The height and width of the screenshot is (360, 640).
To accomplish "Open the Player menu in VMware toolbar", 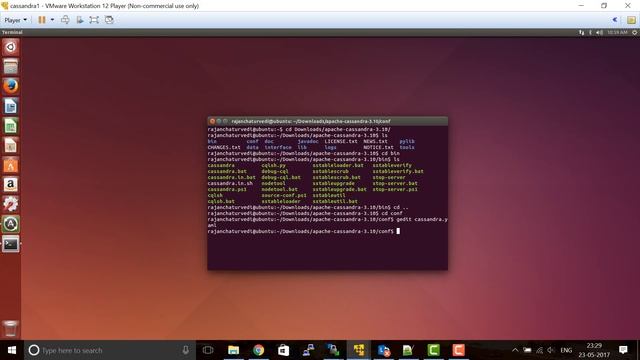I will pyautogui.click(x=16, y=20).
